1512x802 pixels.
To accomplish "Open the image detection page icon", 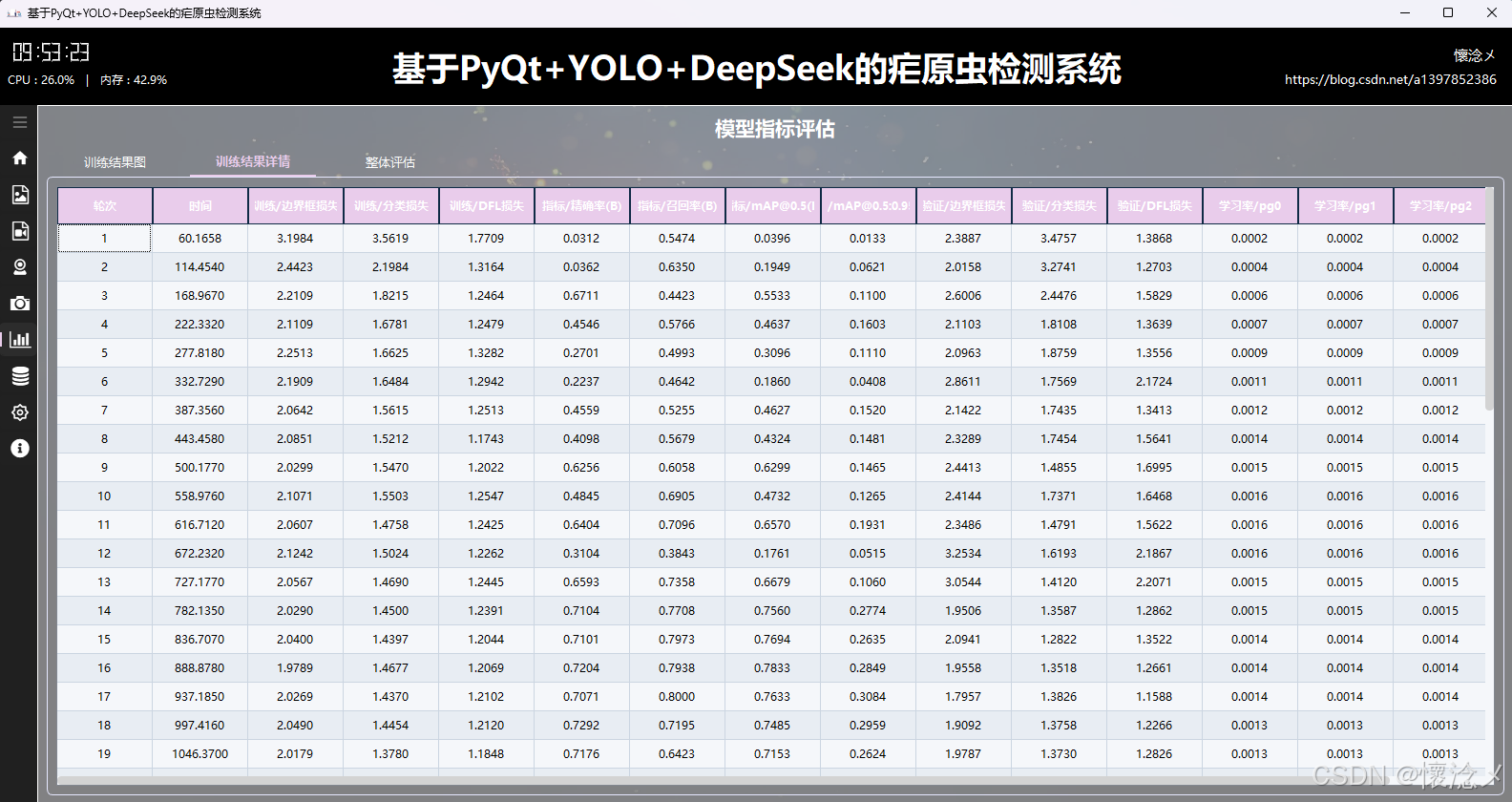I will [x=19, y=195].
